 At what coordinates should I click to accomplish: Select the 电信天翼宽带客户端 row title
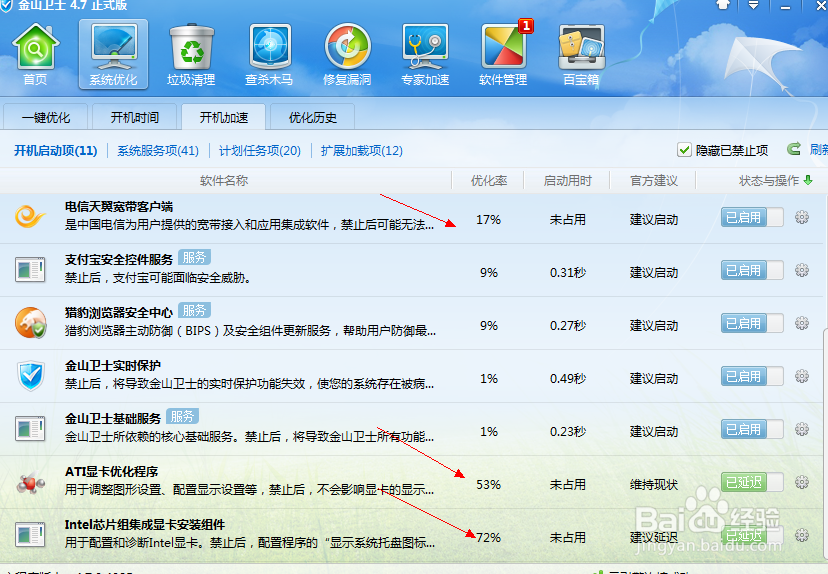[119, 206]
